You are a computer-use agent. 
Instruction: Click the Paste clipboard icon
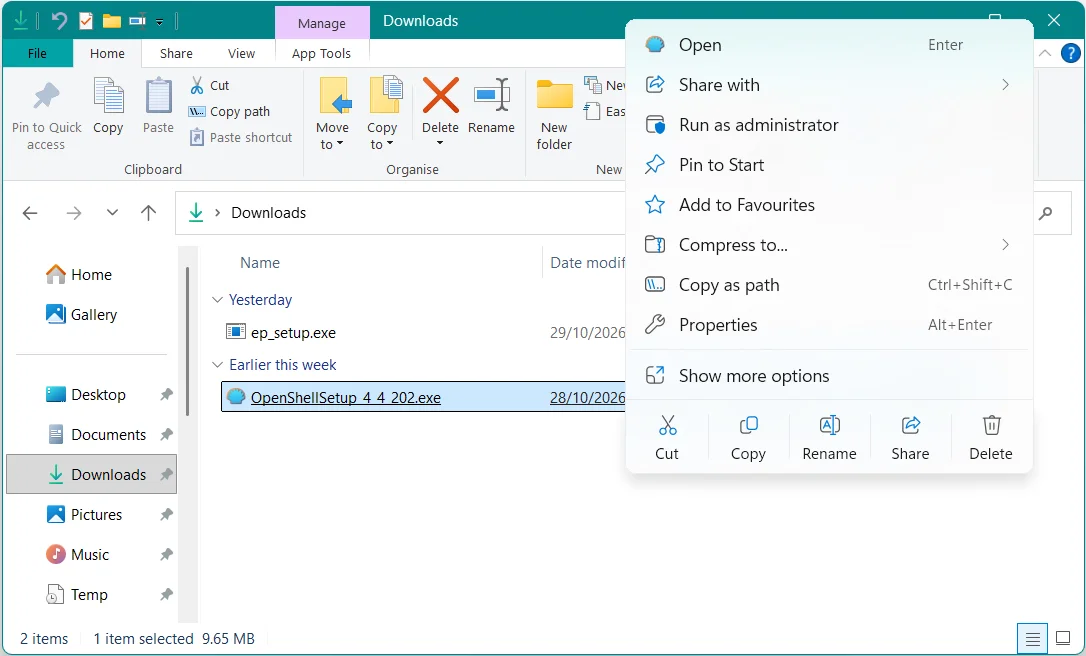pos(158,96)
